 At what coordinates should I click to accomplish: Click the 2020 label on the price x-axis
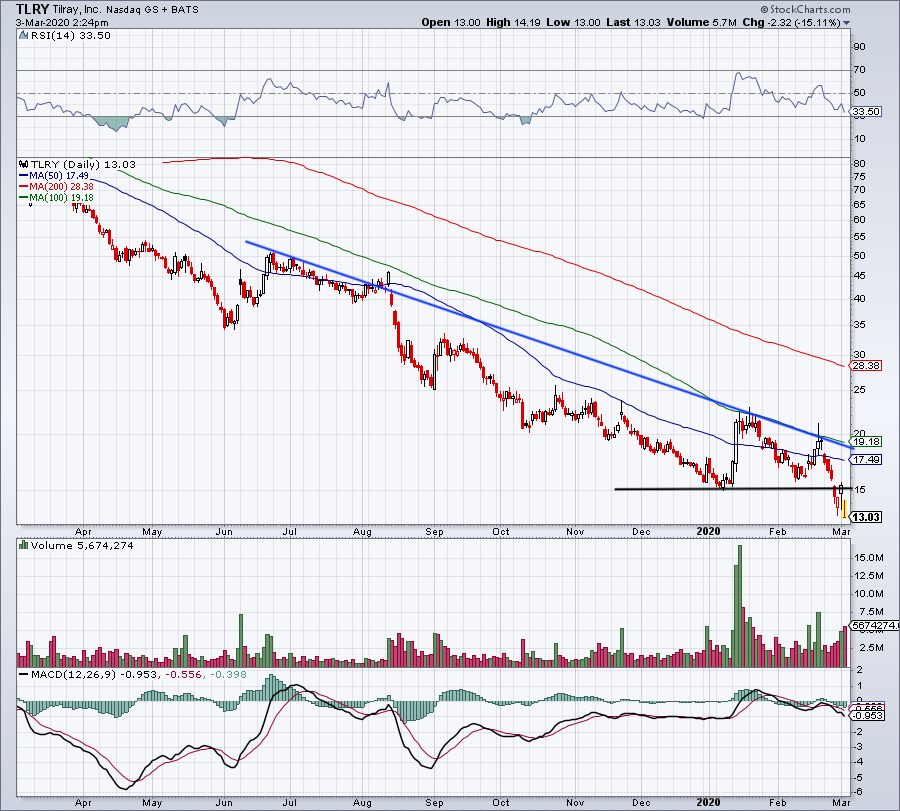(x=707, y=531)
